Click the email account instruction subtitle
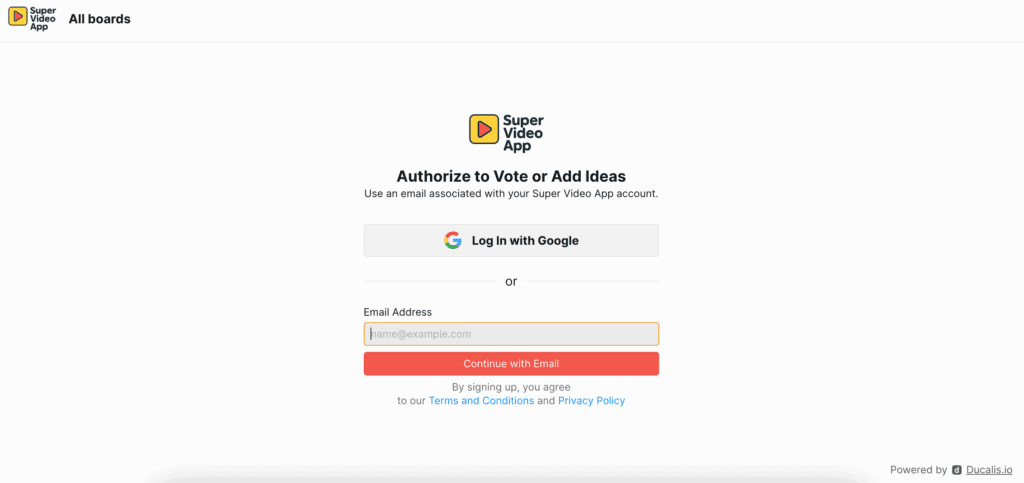Screen dimensions: 1024x483 point(511,193)
